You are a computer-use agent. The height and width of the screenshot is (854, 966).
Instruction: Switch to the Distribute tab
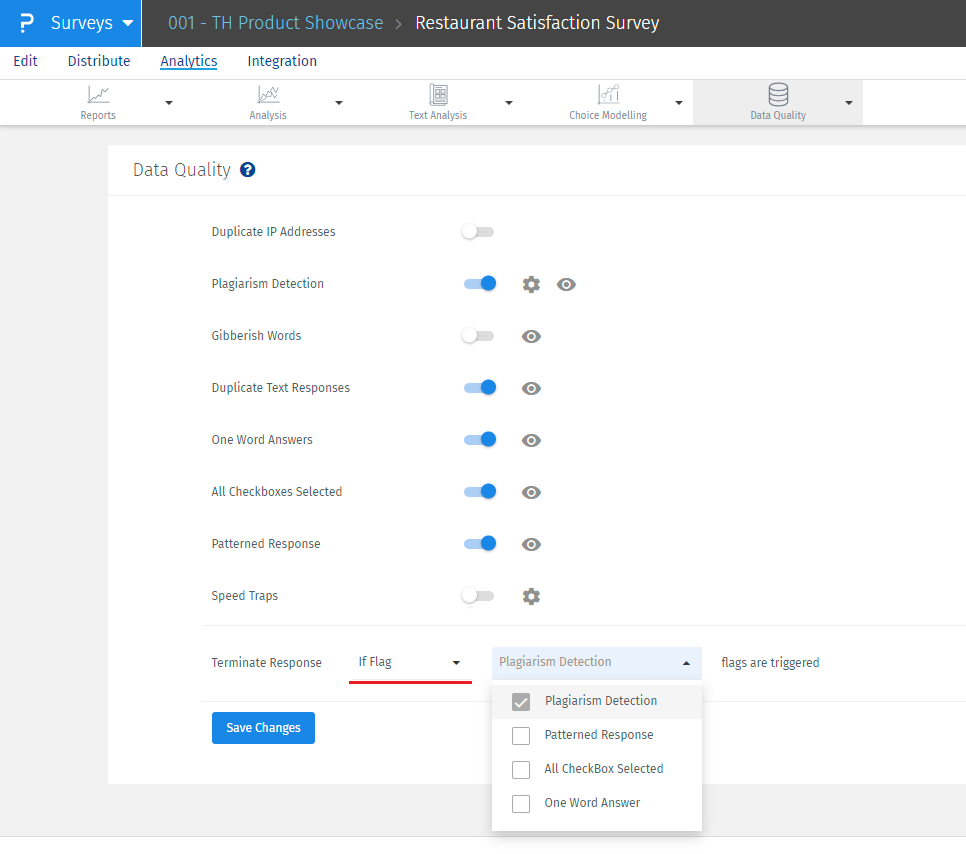tap(99, 61)
